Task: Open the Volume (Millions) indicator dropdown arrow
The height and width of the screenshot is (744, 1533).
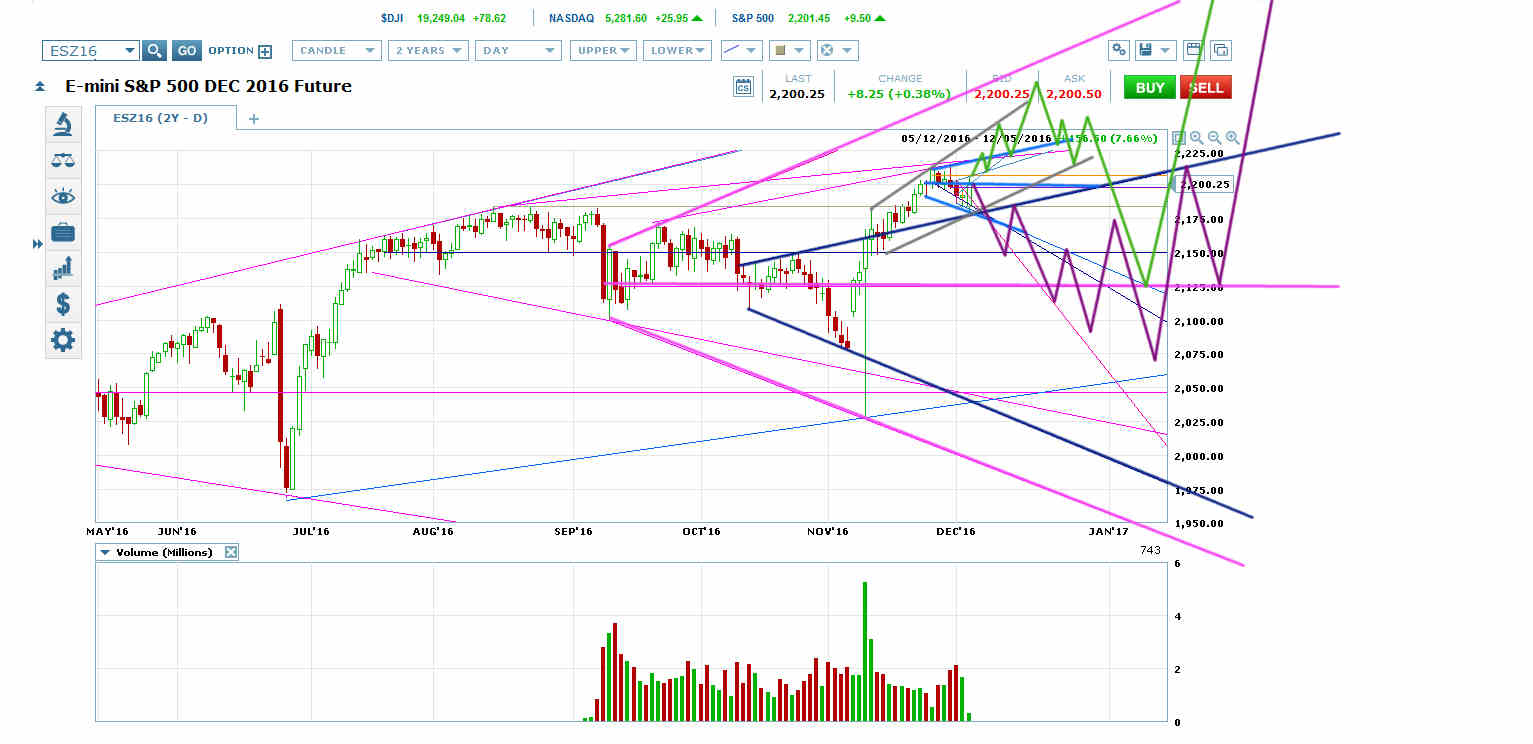Action: (x=104, y=552)
